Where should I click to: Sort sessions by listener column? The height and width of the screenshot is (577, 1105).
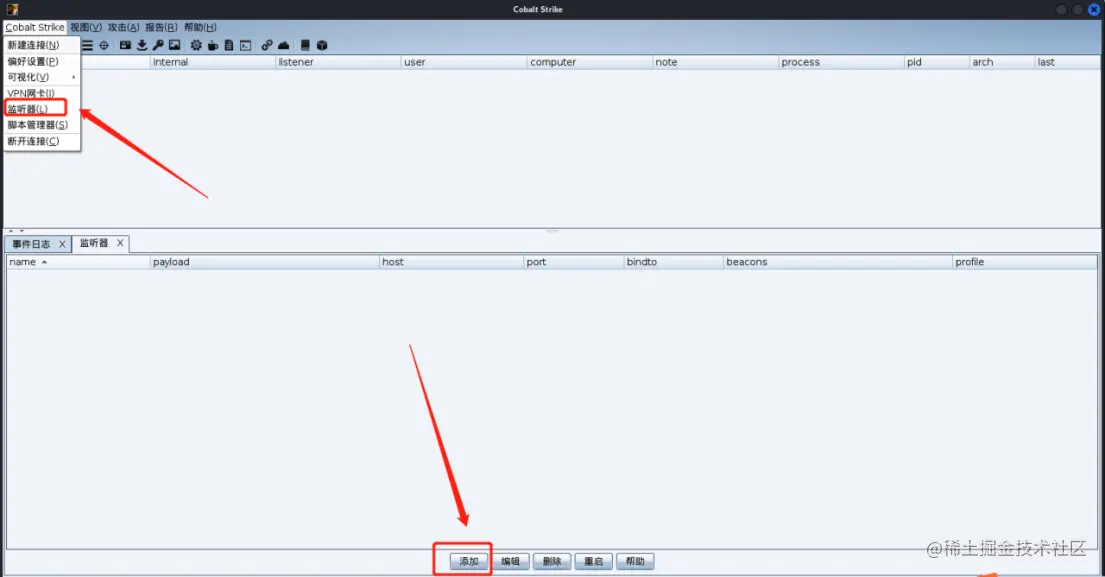(x=338, y=62)
